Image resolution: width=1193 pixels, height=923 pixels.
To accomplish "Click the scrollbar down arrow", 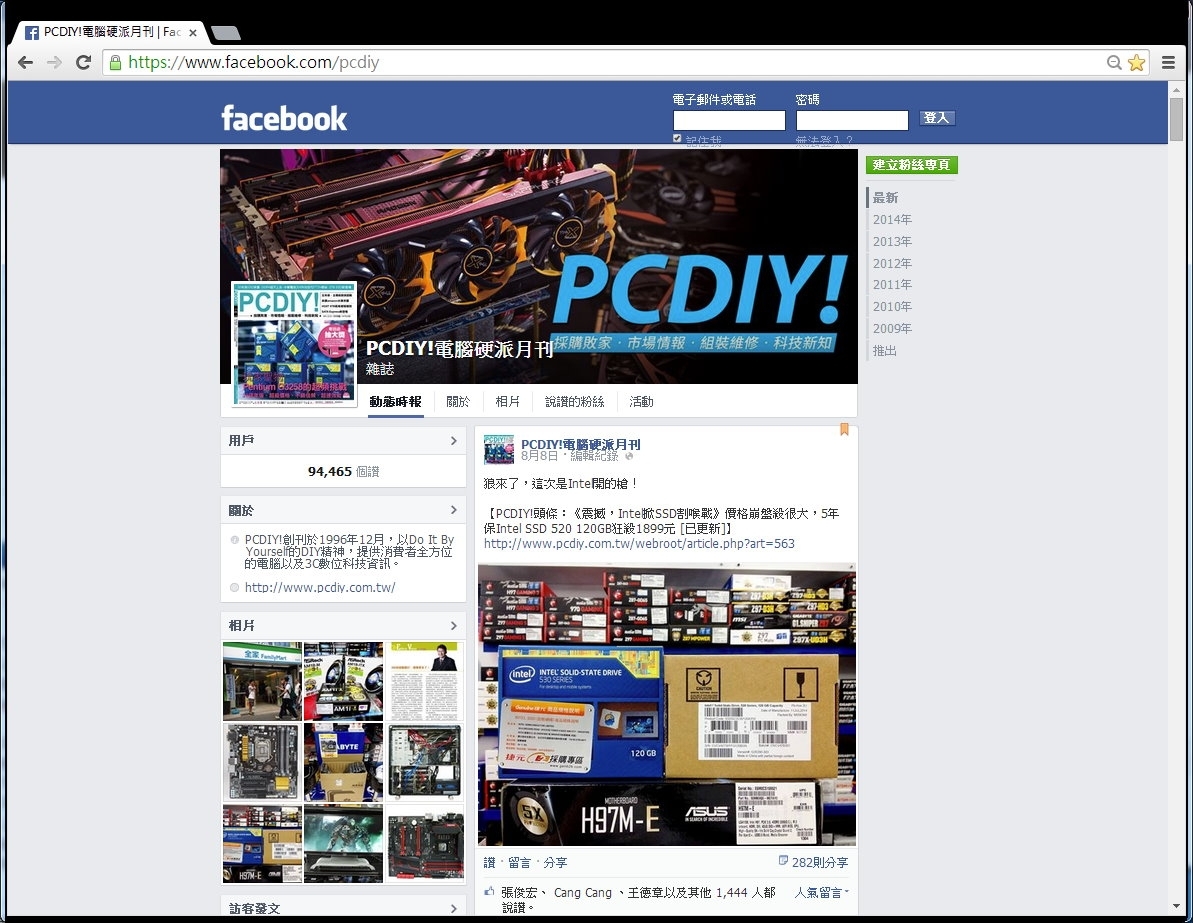I will [1176, 907].
